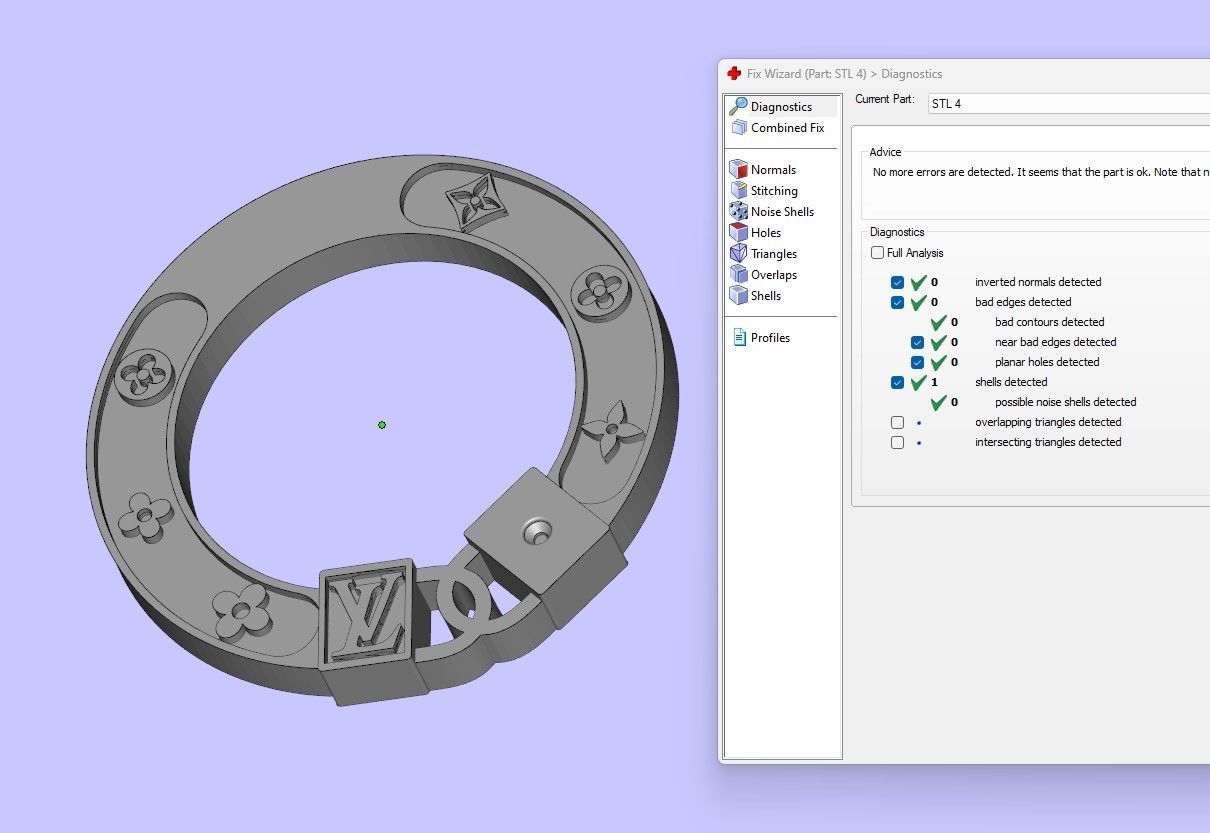
Task: Click the 'bad contours detected' text
Action: (x=1049, y=322)
